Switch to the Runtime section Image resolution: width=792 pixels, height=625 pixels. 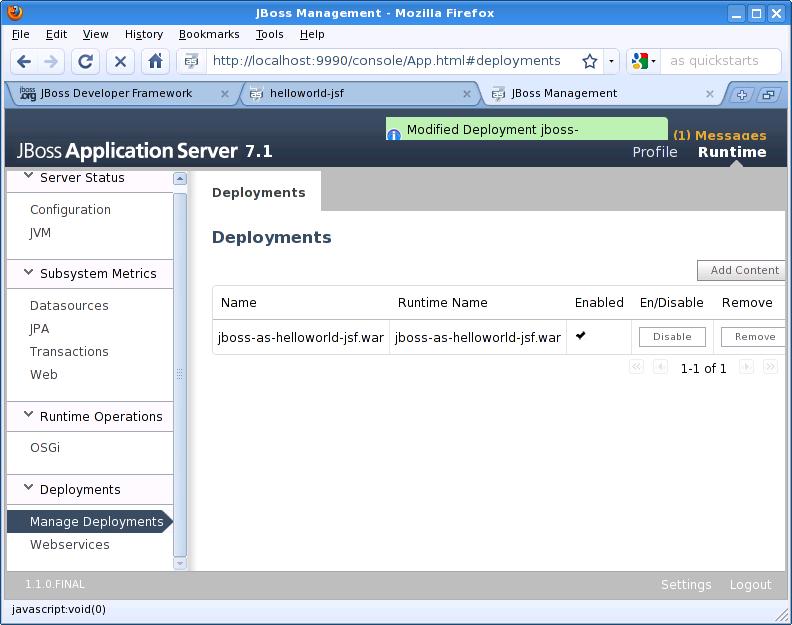pyautogui.click(x=732, y=152)
